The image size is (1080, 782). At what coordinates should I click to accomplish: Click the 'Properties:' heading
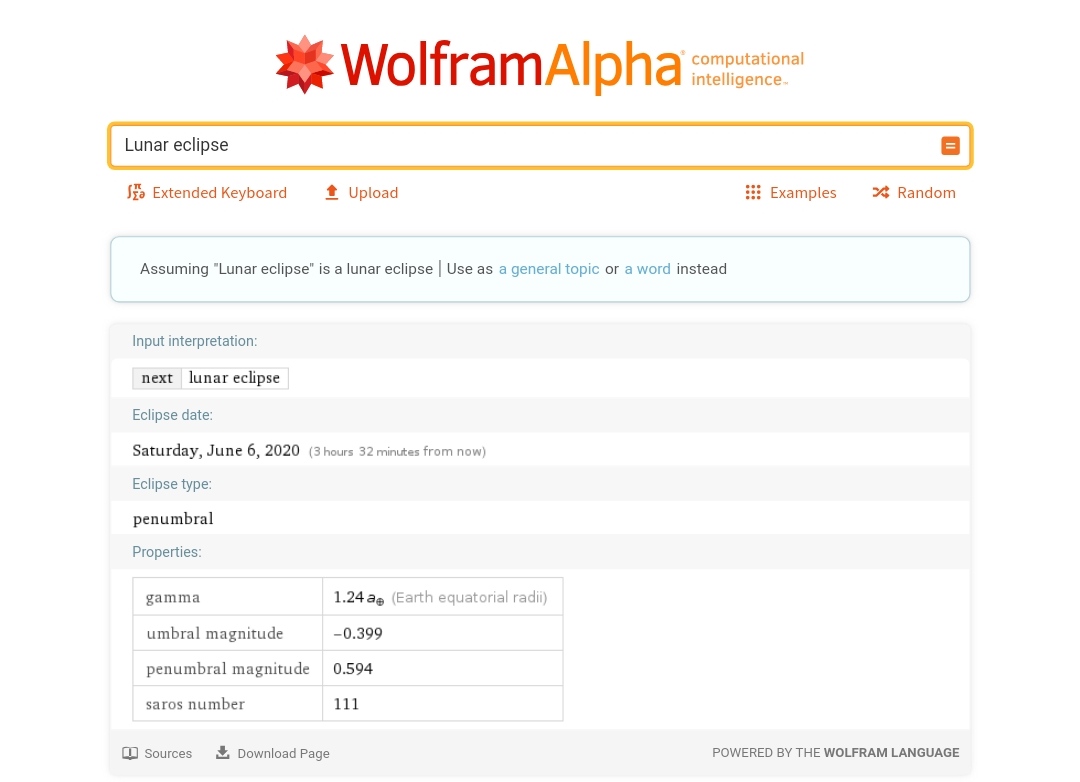pos(167,552)
